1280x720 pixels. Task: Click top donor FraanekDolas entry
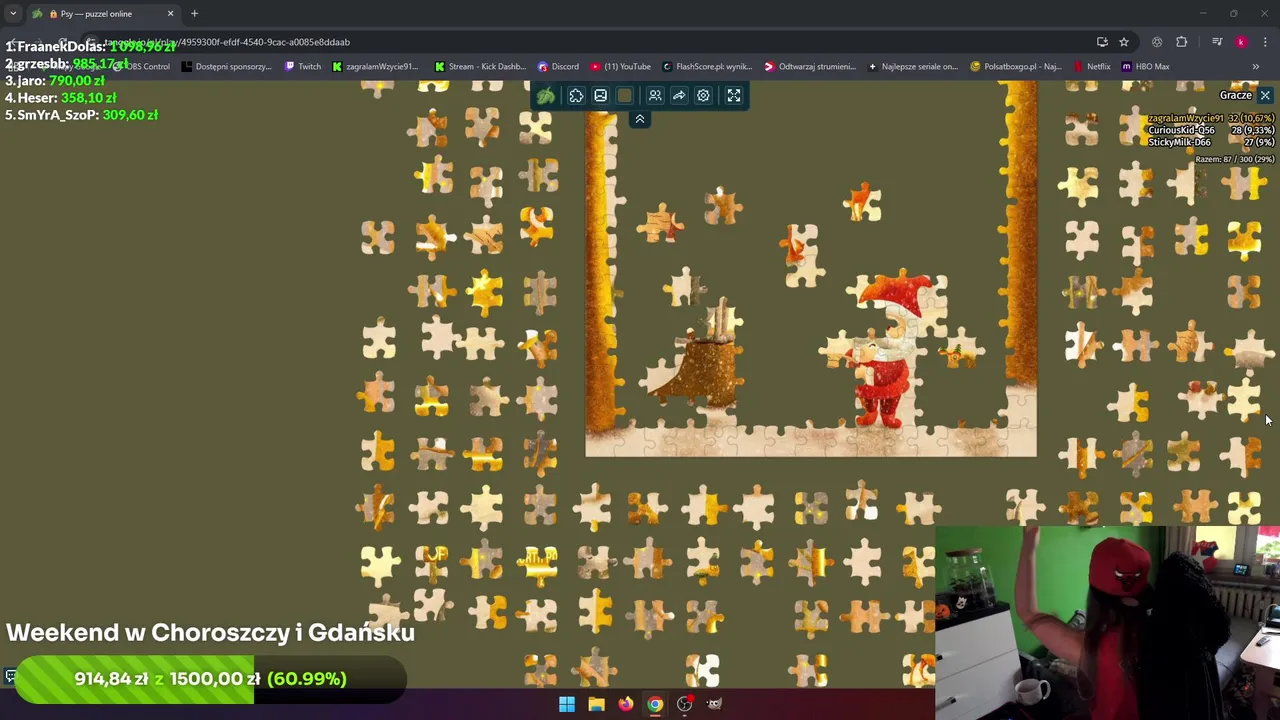90,46
